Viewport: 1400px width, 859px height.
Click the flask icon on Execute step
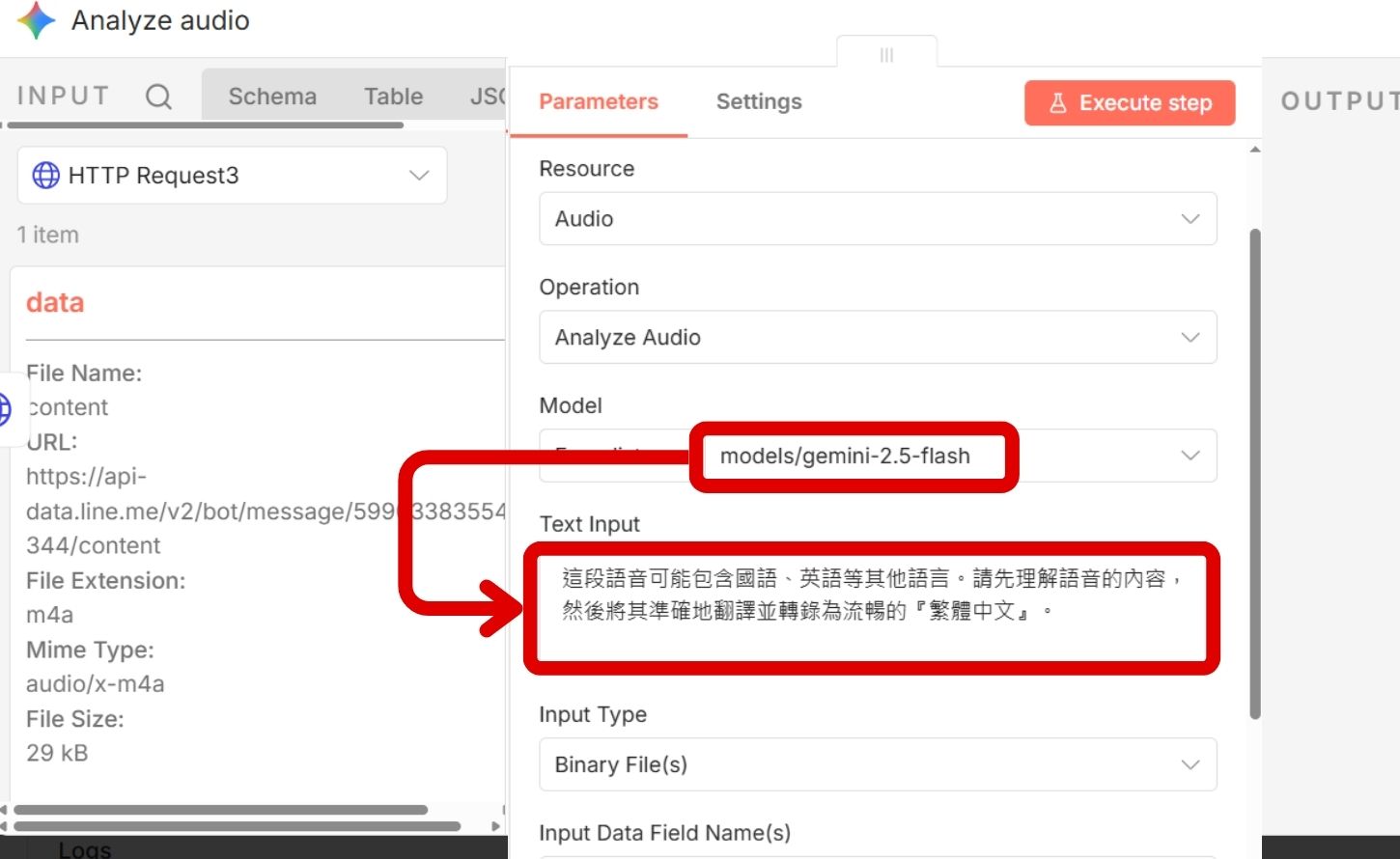coord(1059,101)
